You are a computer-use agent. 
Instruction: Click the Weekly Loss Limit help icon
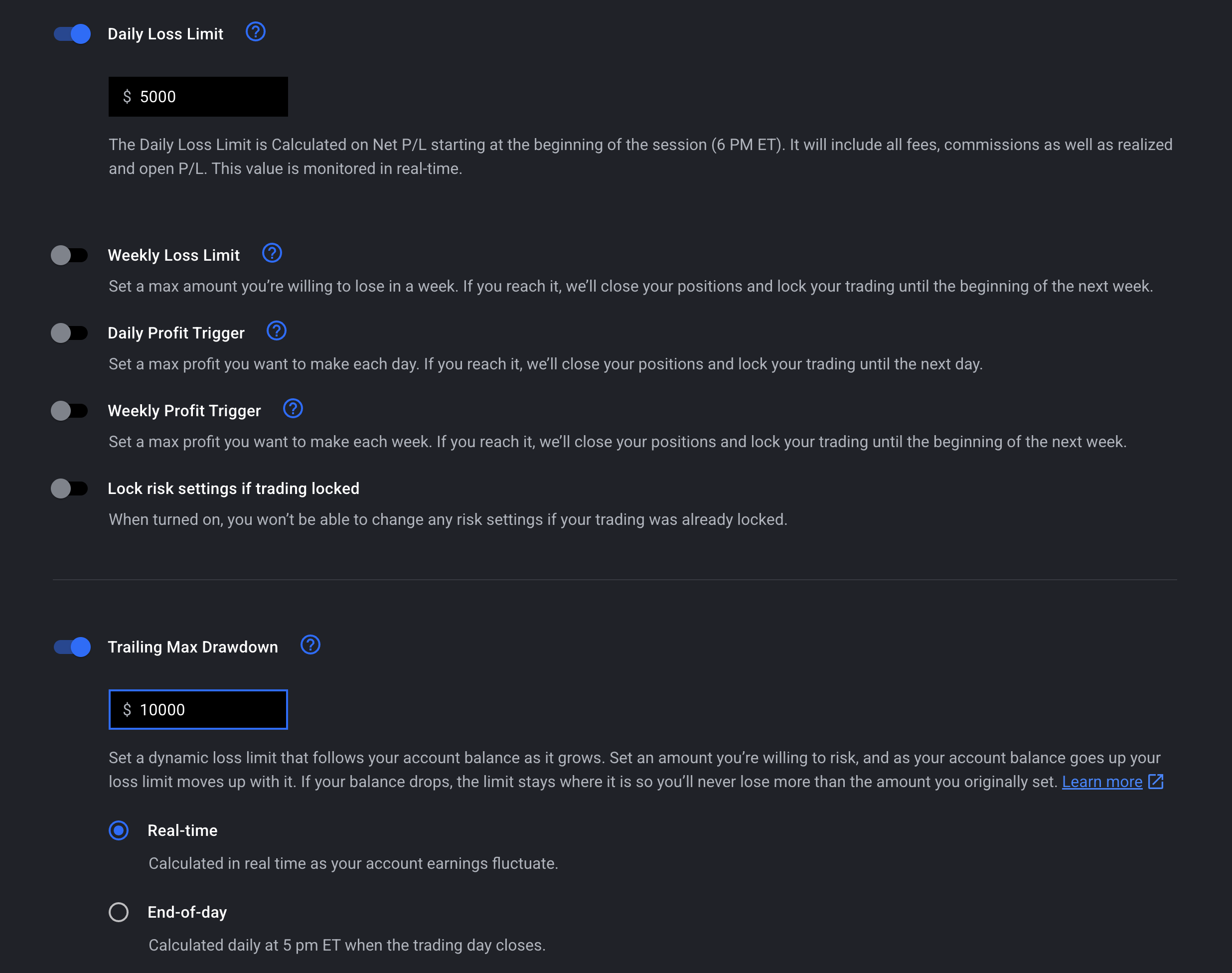272,253
